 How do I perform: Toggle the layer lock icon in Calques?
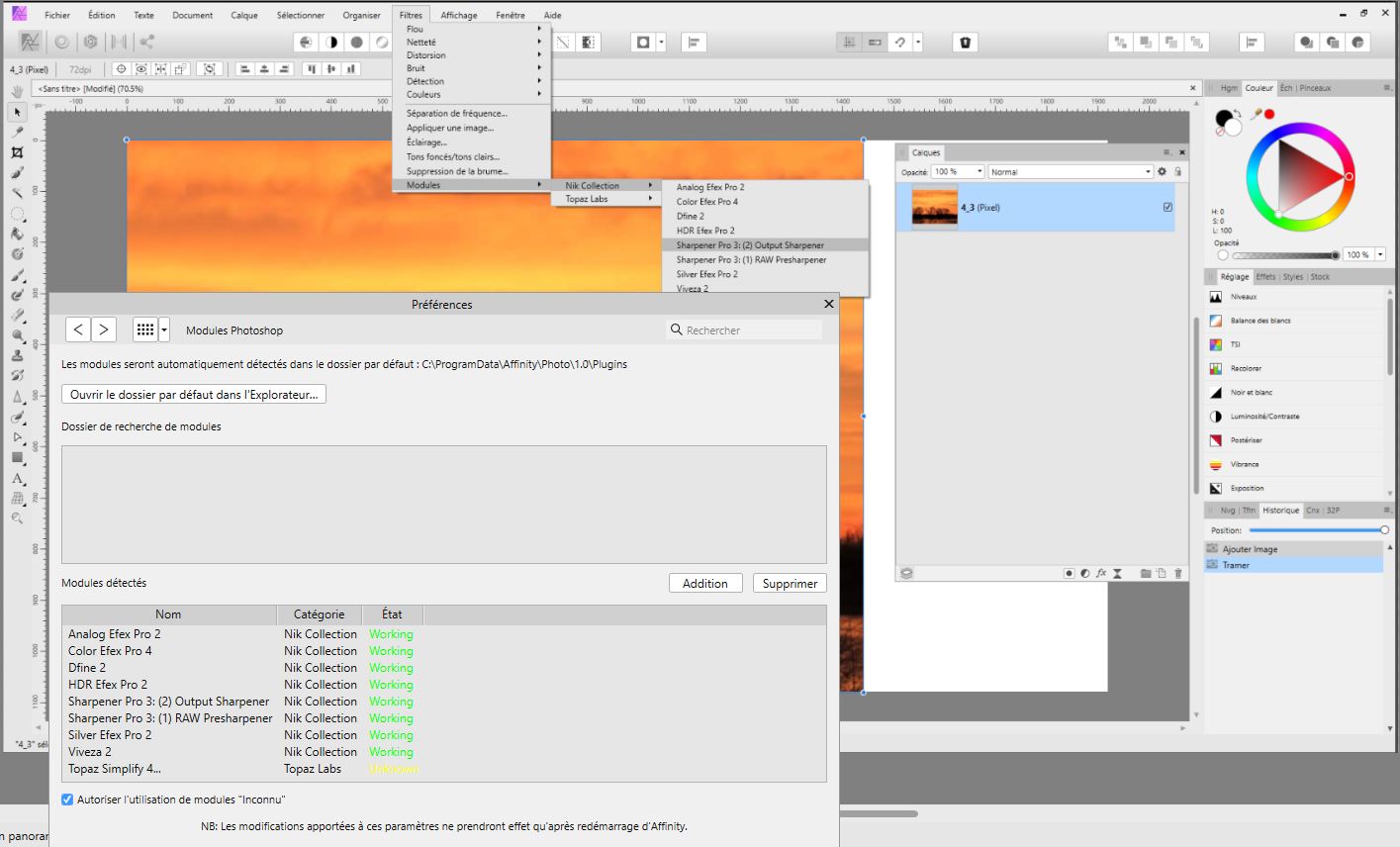(1177, 171)
